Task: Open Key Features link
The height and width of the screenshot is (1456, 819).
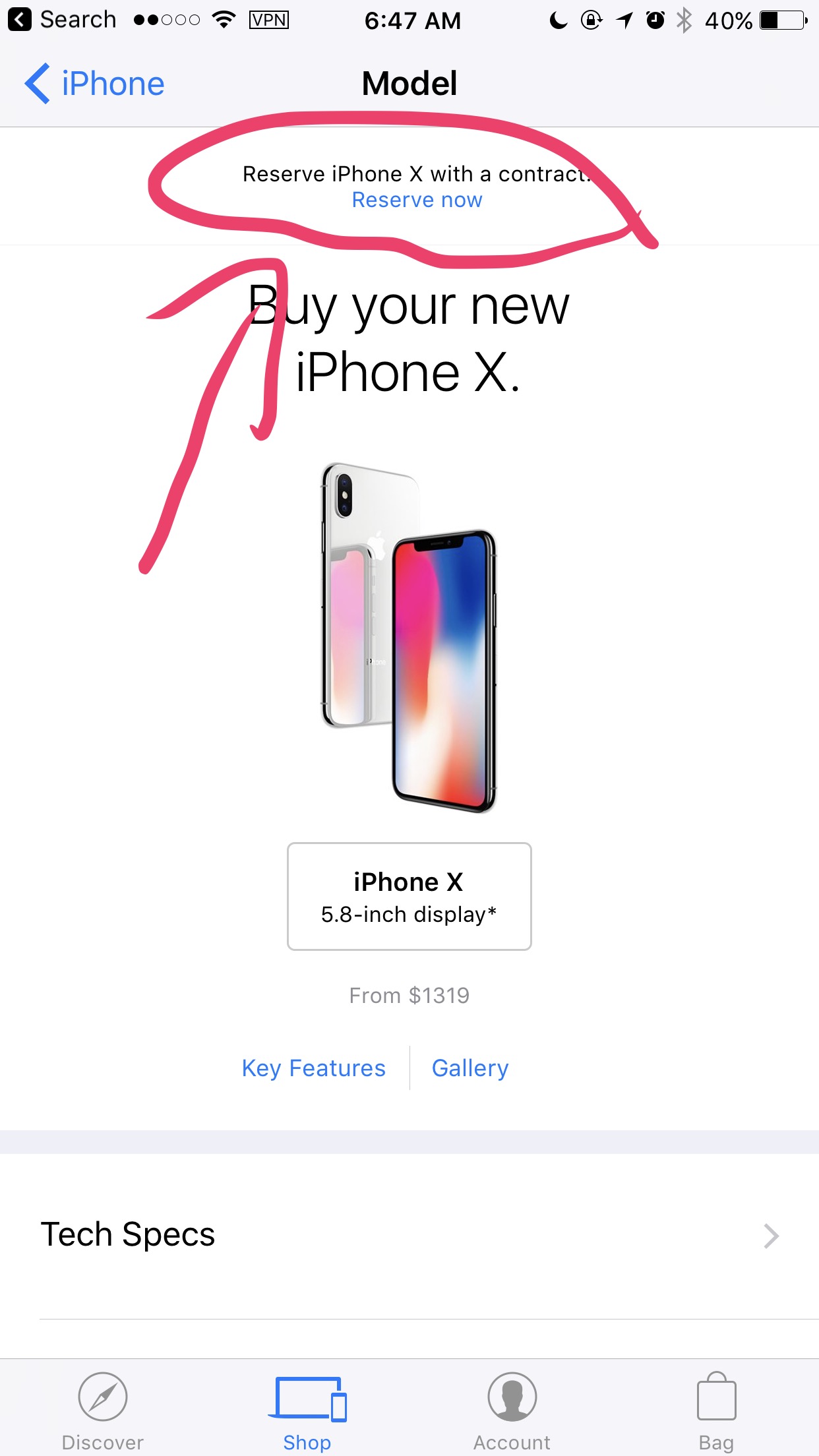Action: tap(313, 1068)
